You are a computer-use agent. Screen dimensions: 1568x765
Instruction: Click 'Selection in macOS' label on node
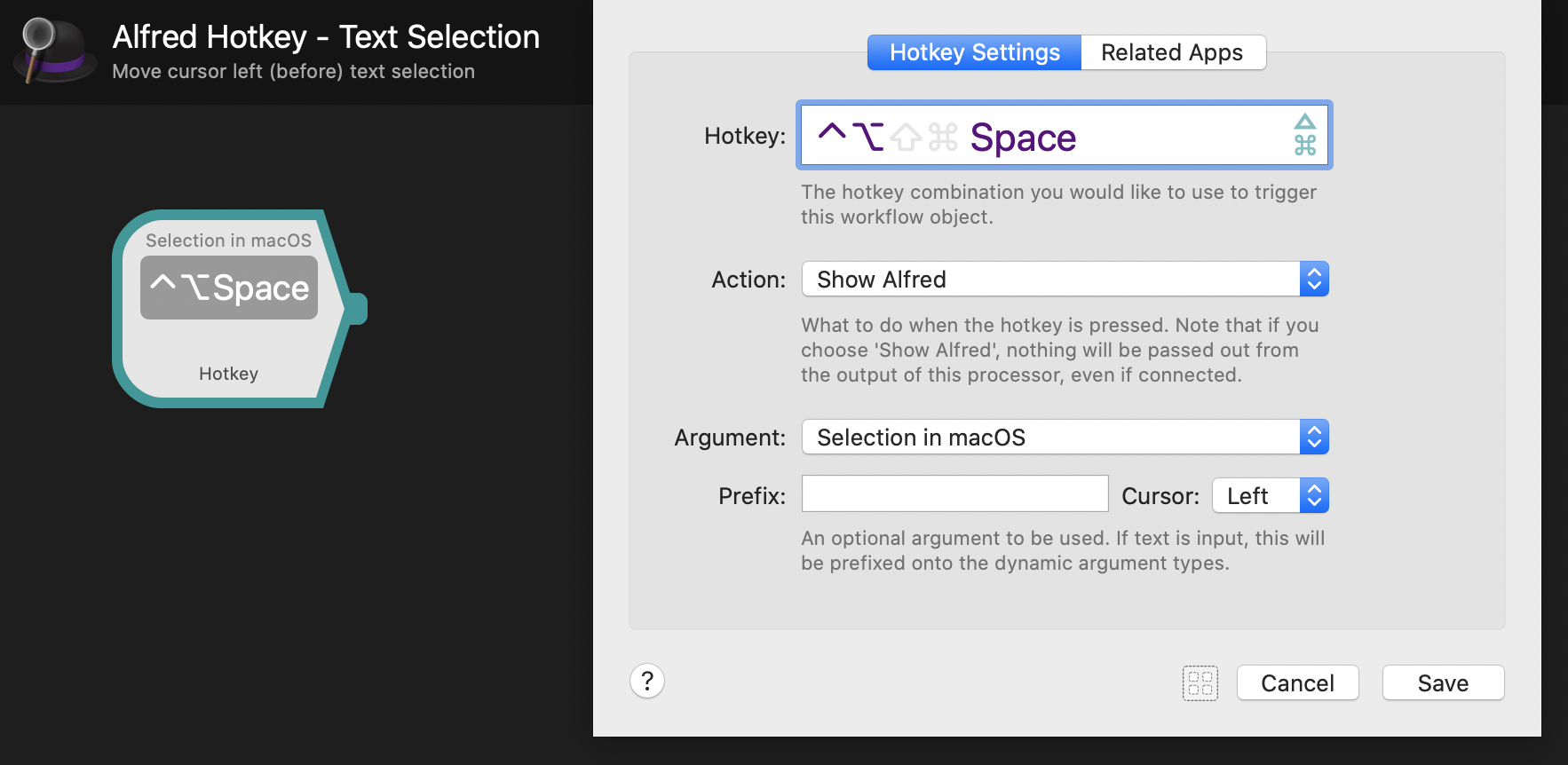point(228,241)
